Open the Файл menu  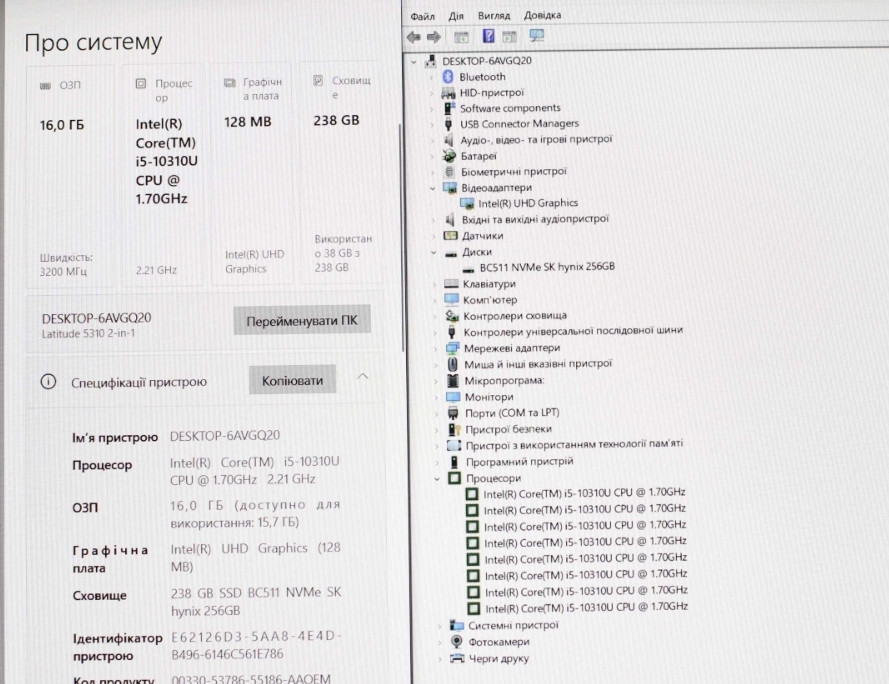coord(422,16)
